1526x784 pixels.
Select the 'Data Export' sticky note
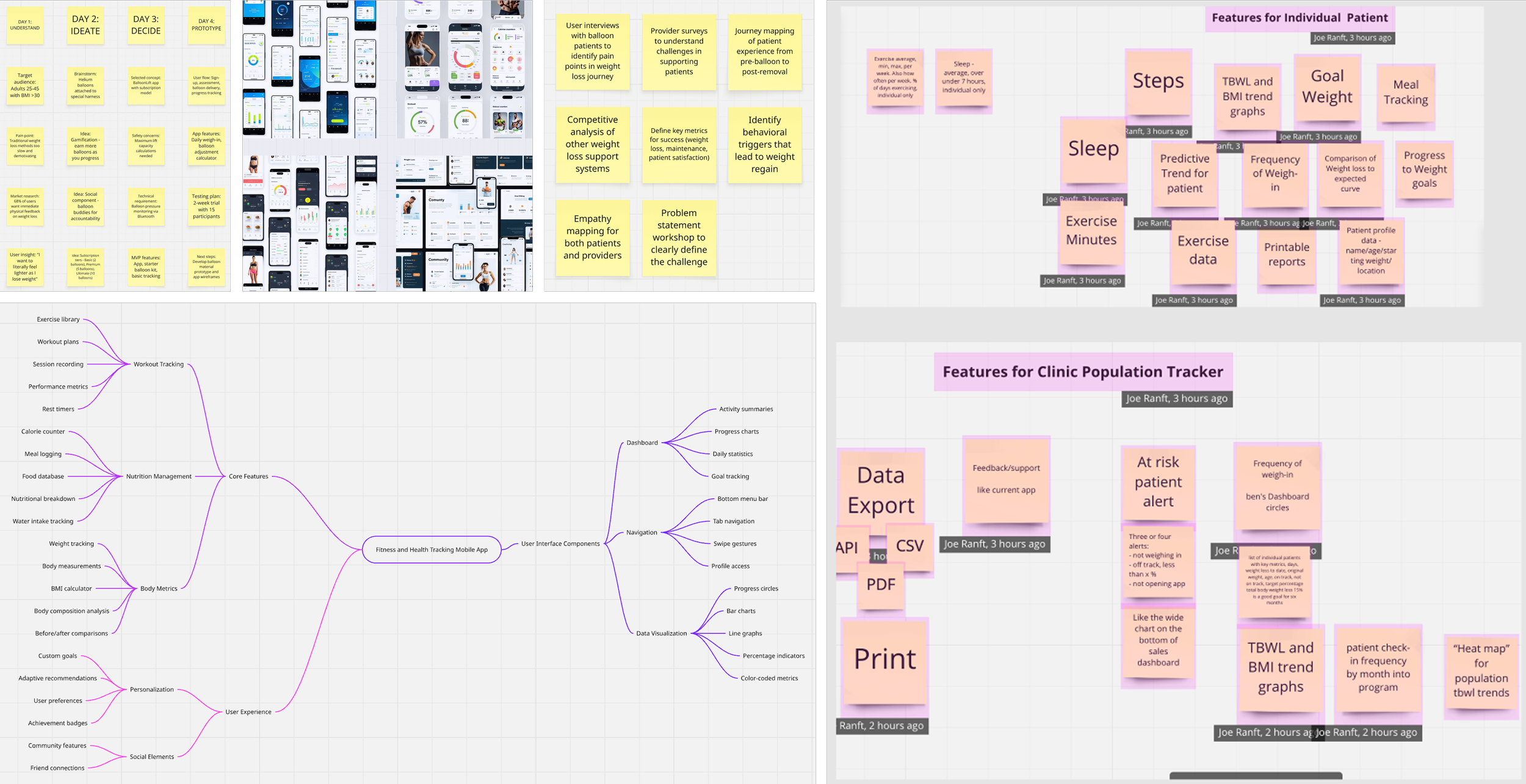(881, 490)
